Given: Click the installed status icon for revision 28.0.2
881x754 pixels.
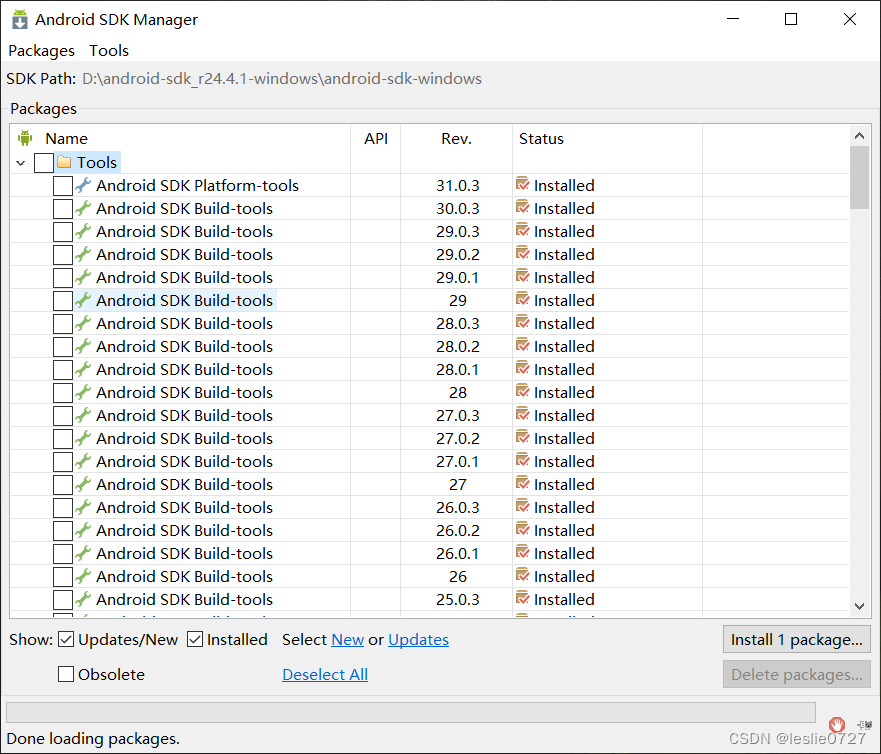Looking at the screenshot, I should pos(523,346).
